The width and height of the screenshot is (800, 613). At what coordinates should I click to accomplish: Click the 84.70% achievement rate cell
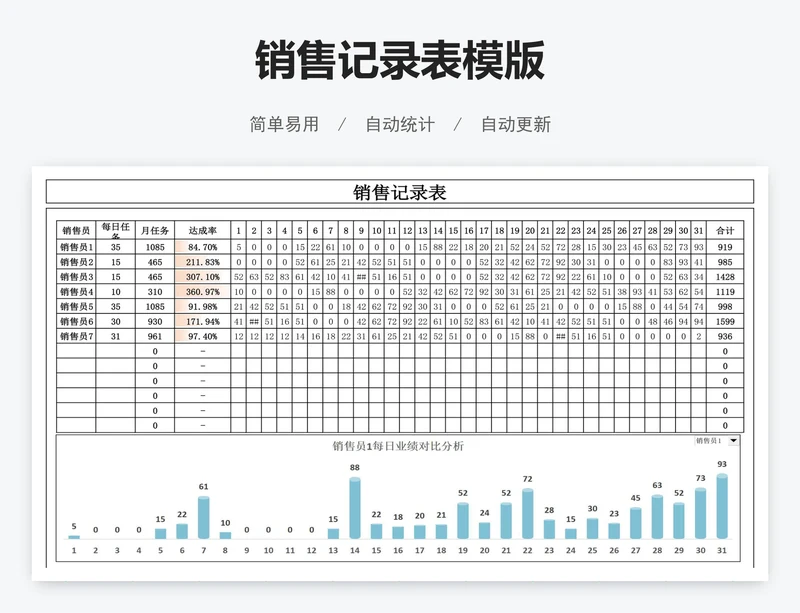pyautogui.click(x=203, y=247)
